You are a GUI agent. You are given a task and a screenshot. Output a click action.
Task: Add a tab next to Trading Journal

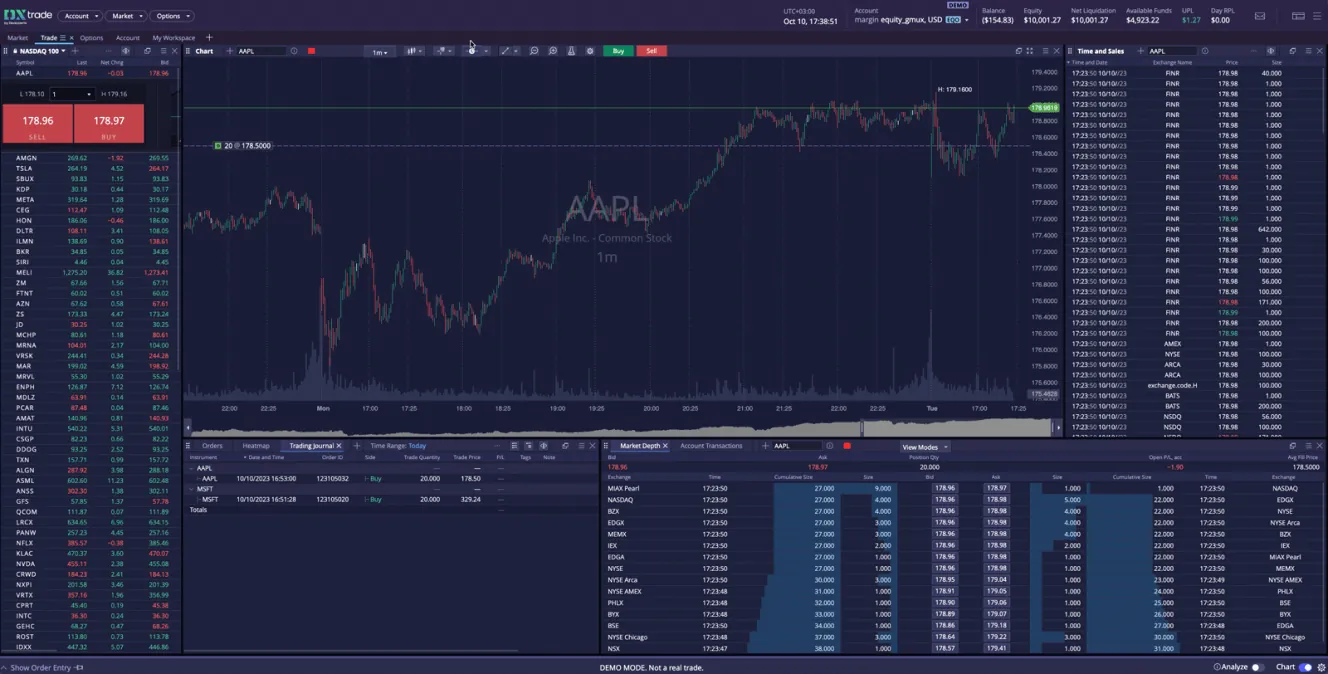(x=357, y=446)
